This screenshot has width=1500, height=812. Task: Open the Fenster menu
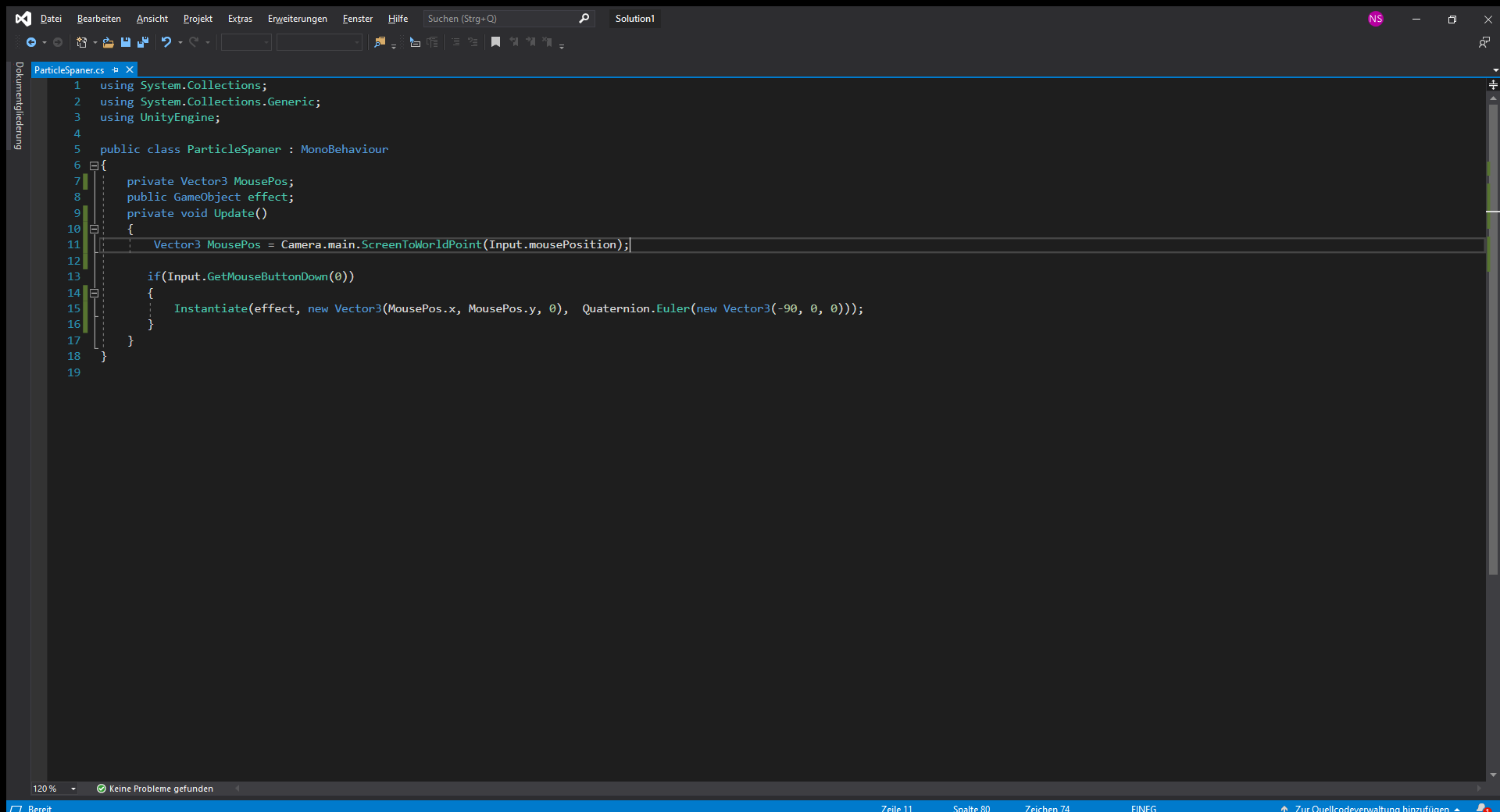pos(358,19)
